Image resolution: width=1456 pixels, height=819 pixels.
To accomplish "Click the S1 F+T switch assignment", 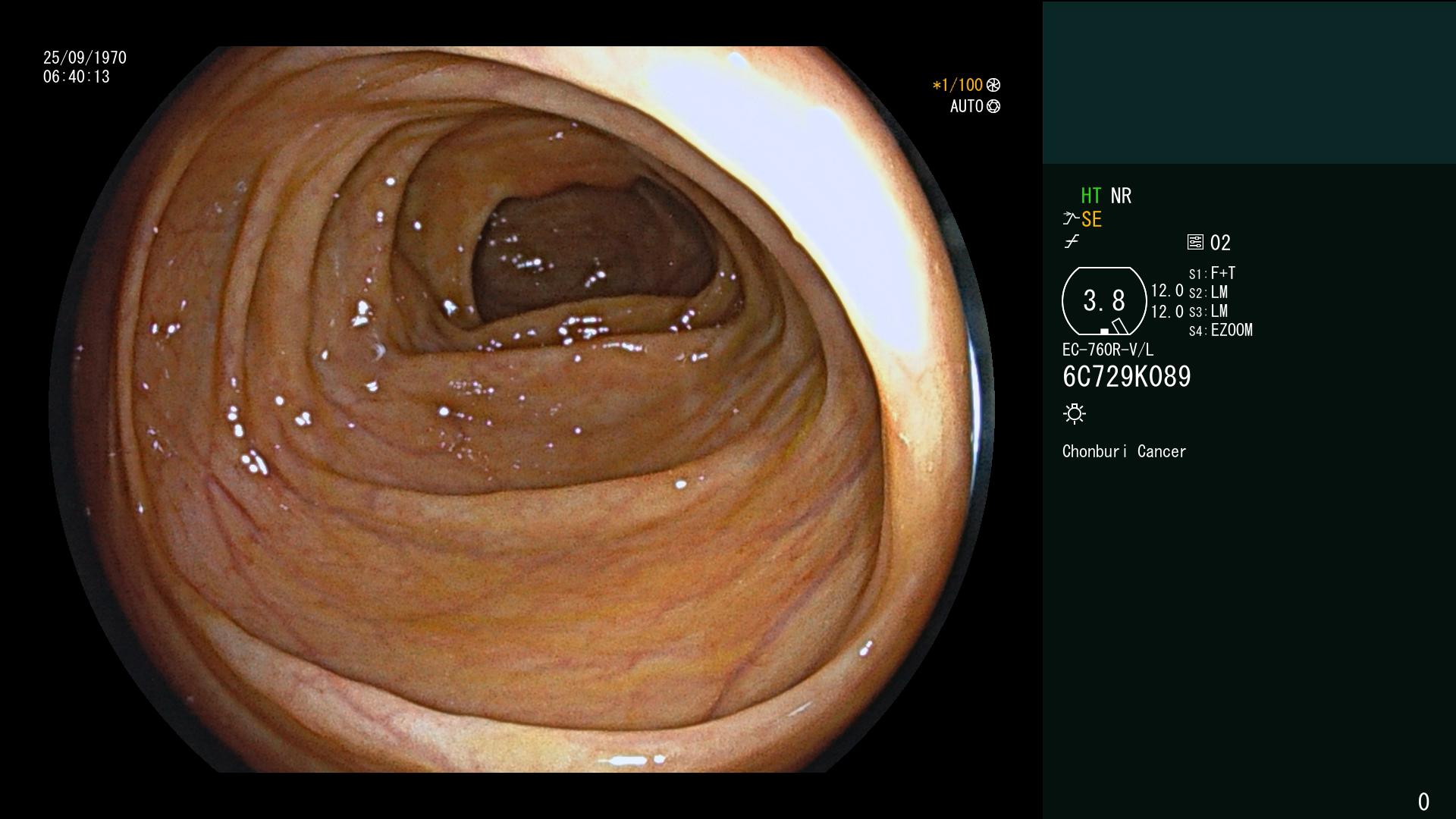I will coord(1212,273).
